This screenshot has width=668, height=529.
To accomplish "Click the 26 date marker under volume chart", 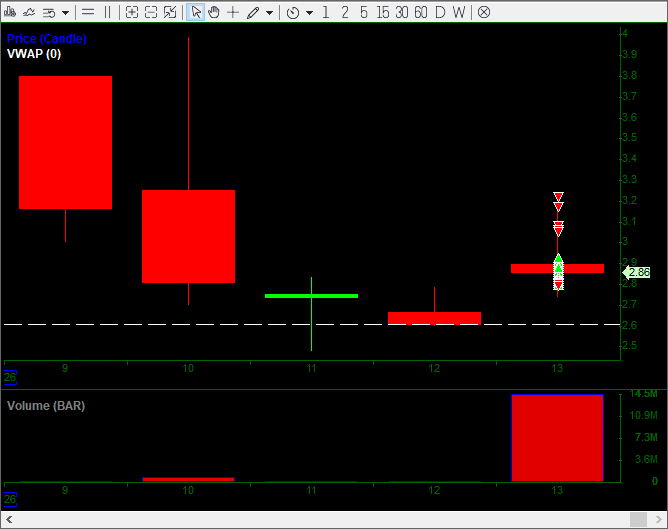I will 10,499.
